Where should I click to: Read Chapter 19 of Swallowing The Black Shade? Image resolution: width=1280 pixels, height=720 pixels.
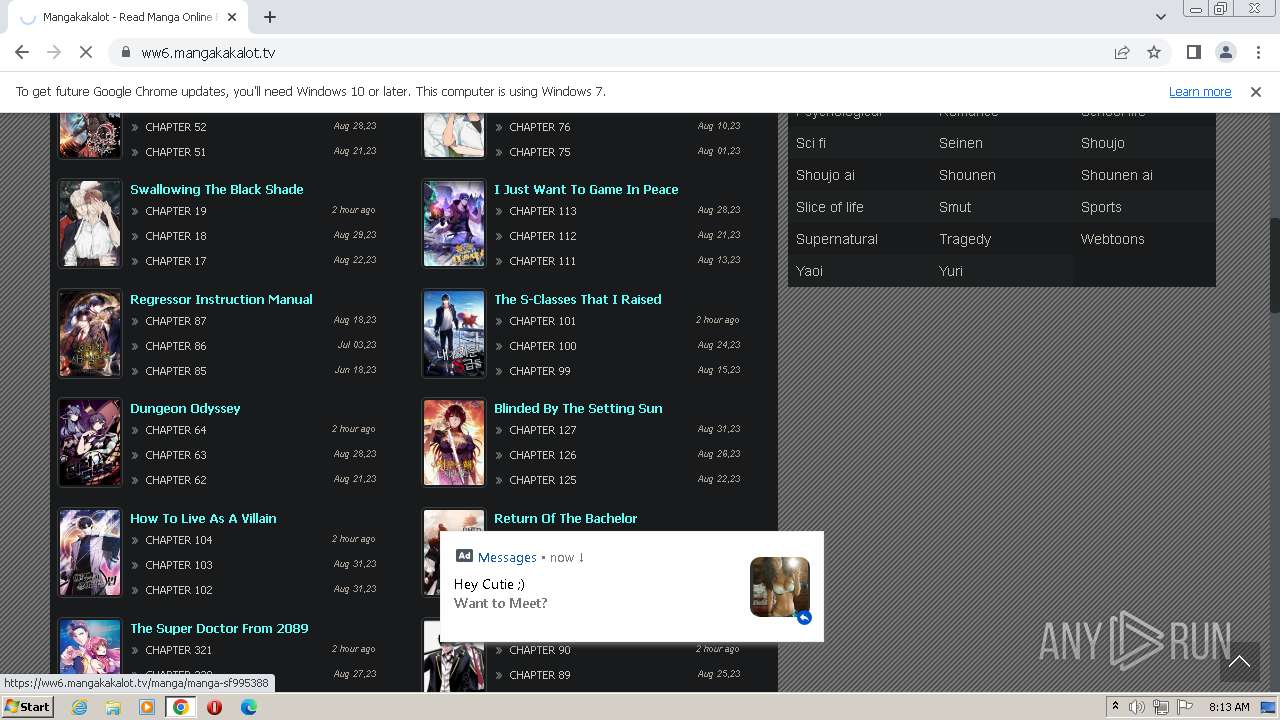[x=176, y=211]
